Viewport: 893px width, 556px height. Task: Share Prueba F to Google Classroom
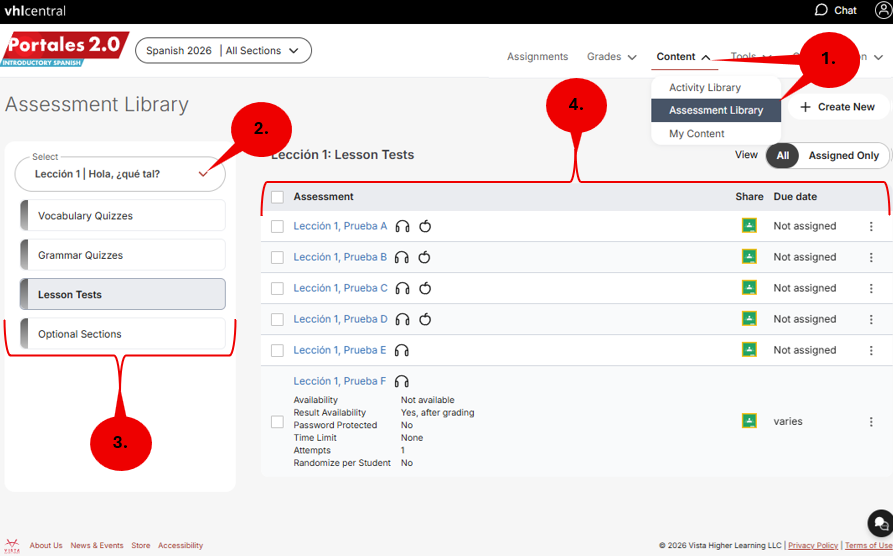[749, 421]
